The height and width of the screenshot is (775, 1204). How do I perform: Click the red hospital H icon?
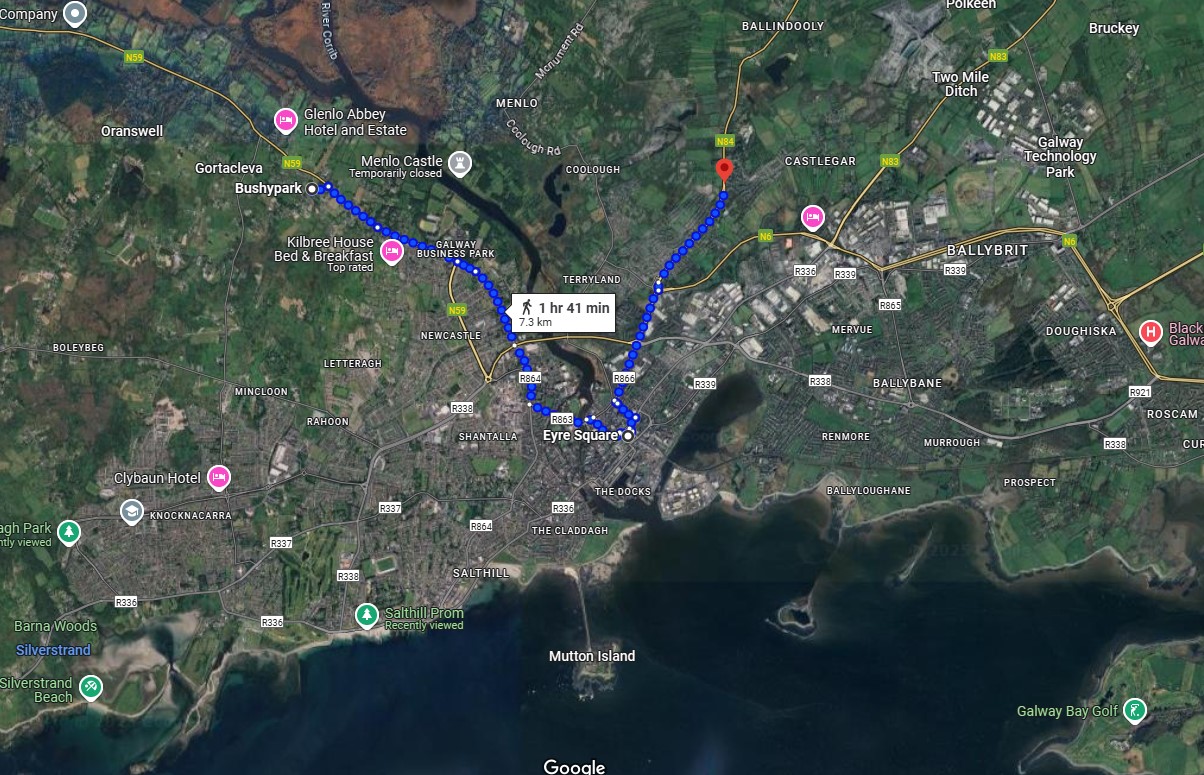click(1151, 332)
